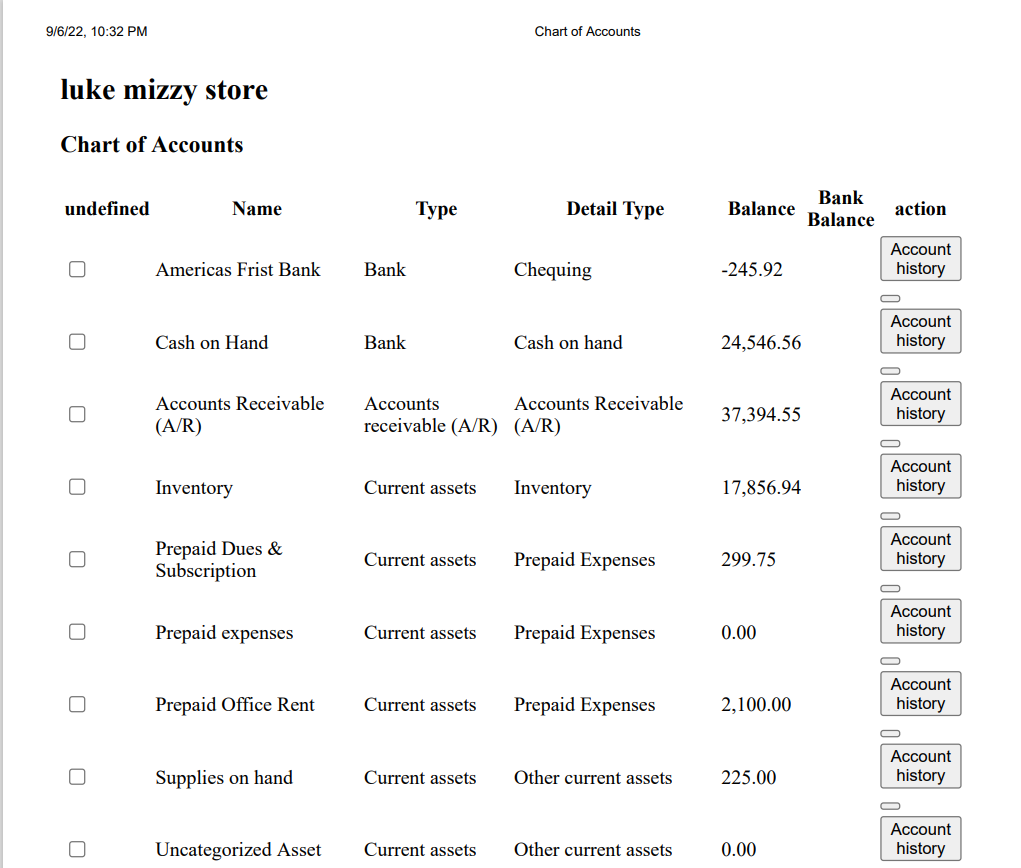Open Account history for Prepaid Office Rent

click(x=920, y=693)
